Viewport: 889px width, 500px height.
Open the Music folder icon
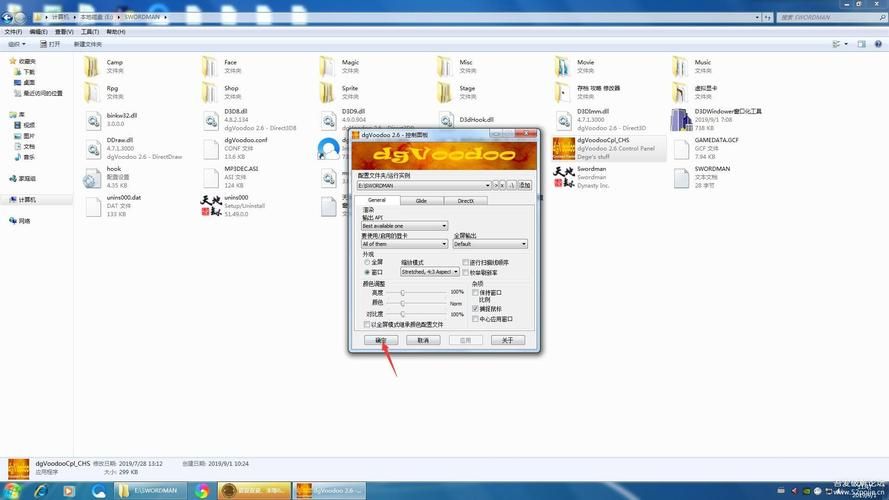681,66
